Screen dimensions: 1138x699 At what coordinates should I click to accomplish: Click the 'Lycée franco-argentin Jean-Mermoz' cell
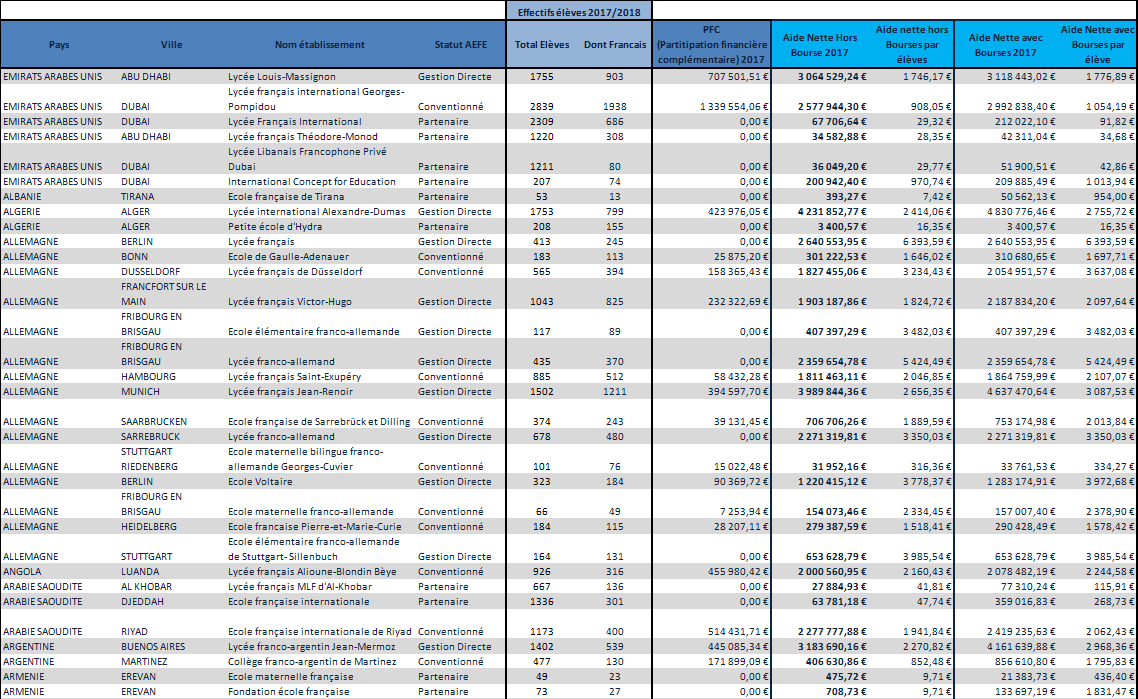(313, 647)
